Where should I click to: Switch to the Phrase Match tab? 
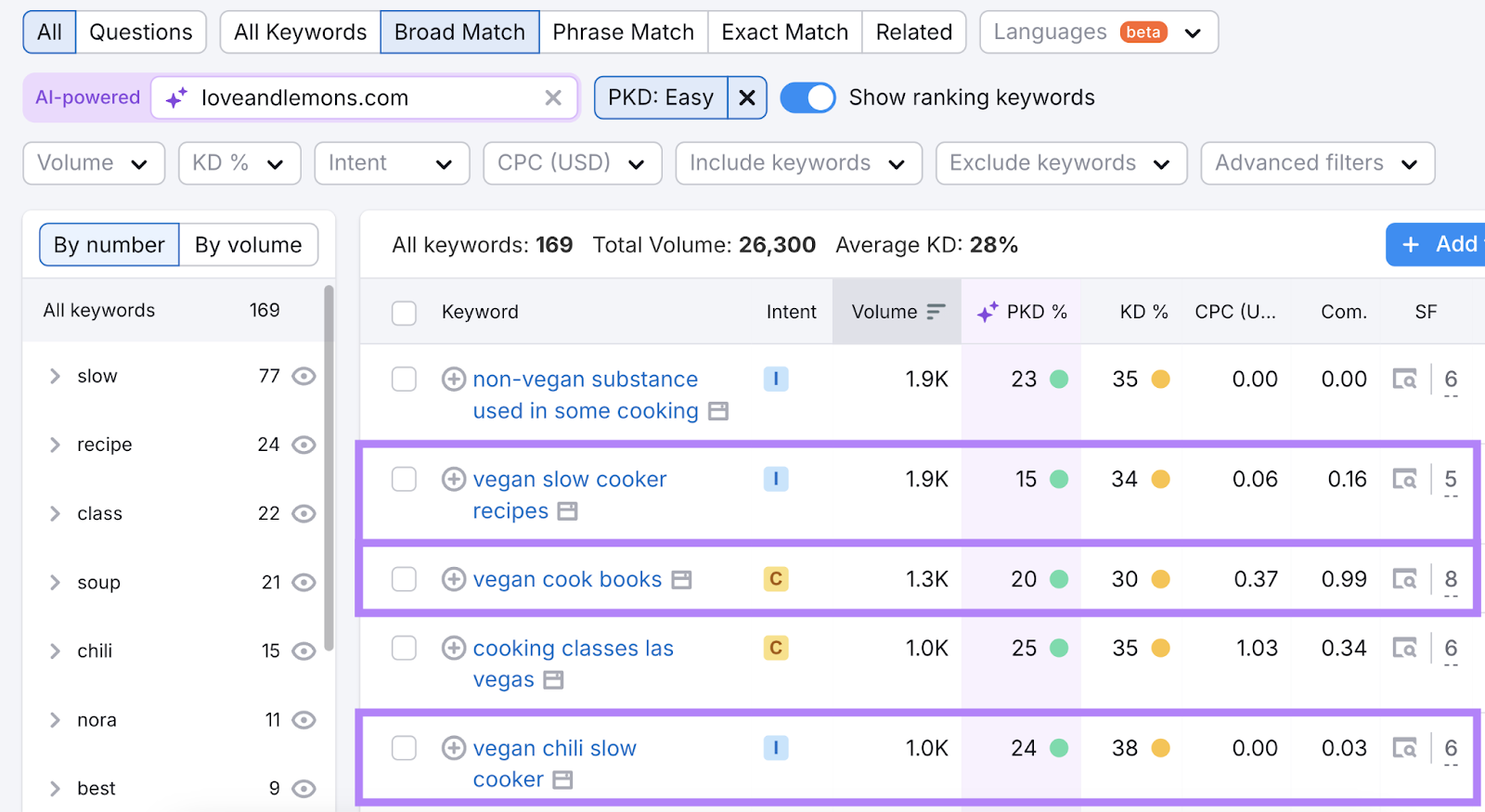623,32
